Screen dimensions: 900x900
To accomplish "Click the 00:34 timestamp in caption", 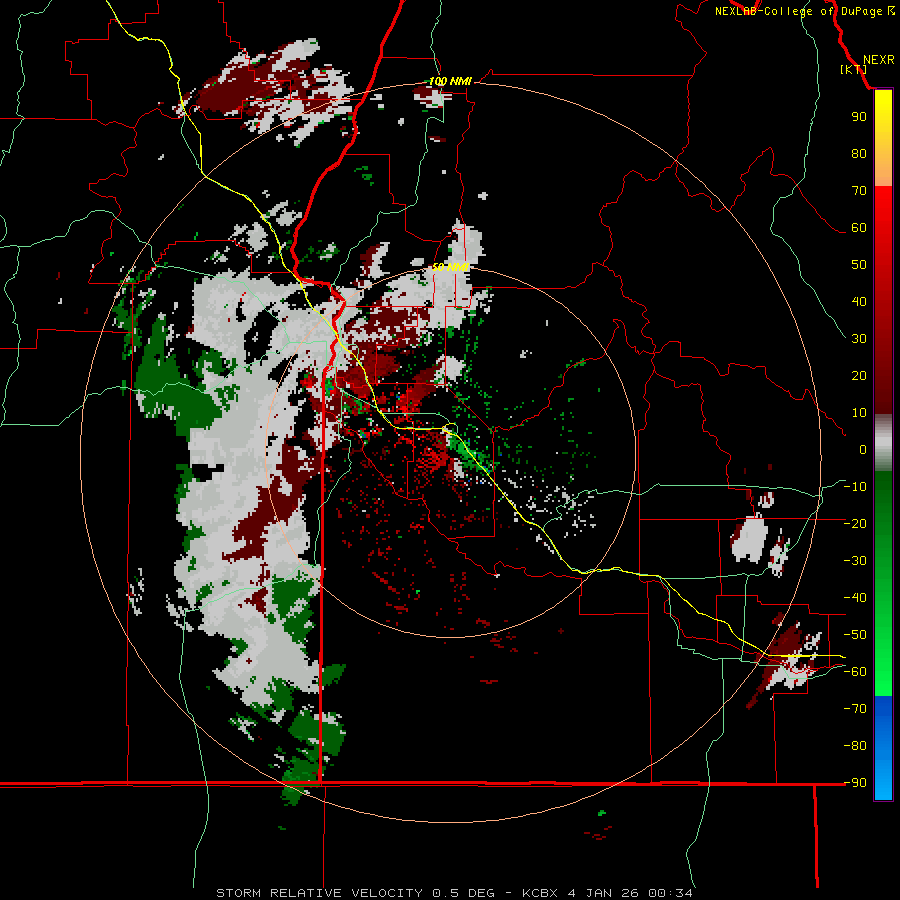I will 670,893.
